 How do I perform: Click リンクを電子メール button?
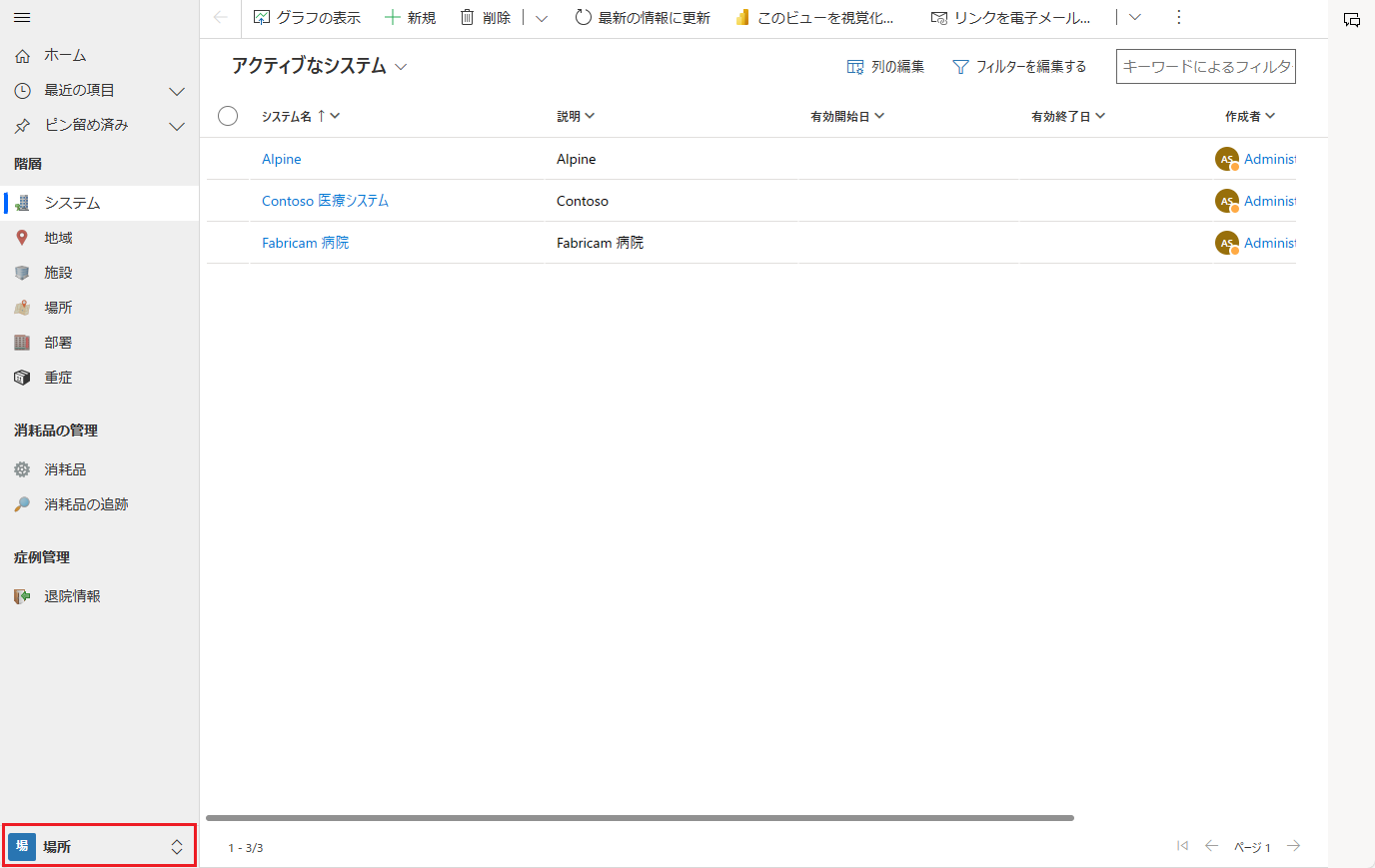click(x=1010, y=18)
